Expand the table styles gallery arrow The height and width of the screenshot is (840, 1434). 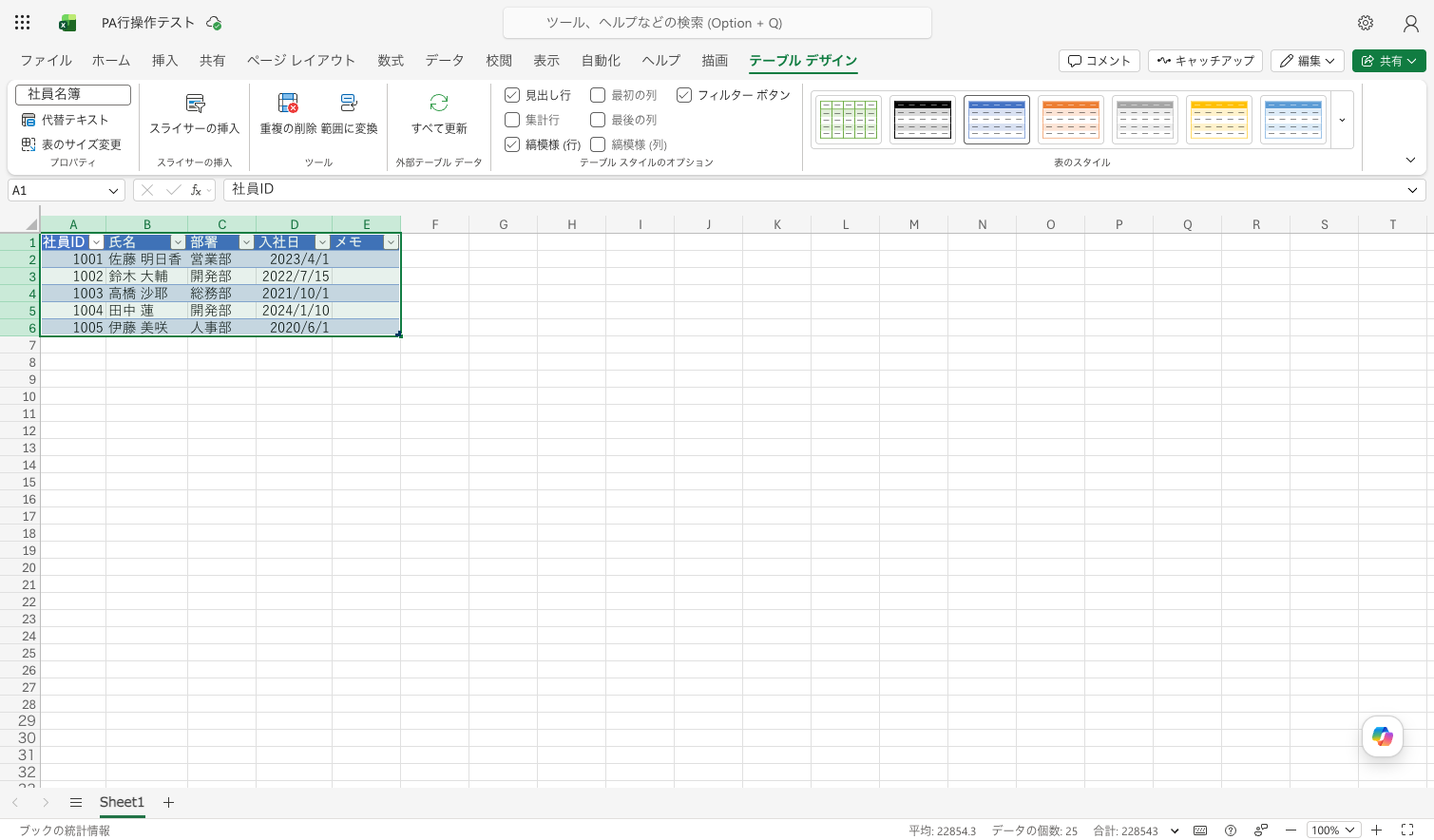[x=1342, y=120]
